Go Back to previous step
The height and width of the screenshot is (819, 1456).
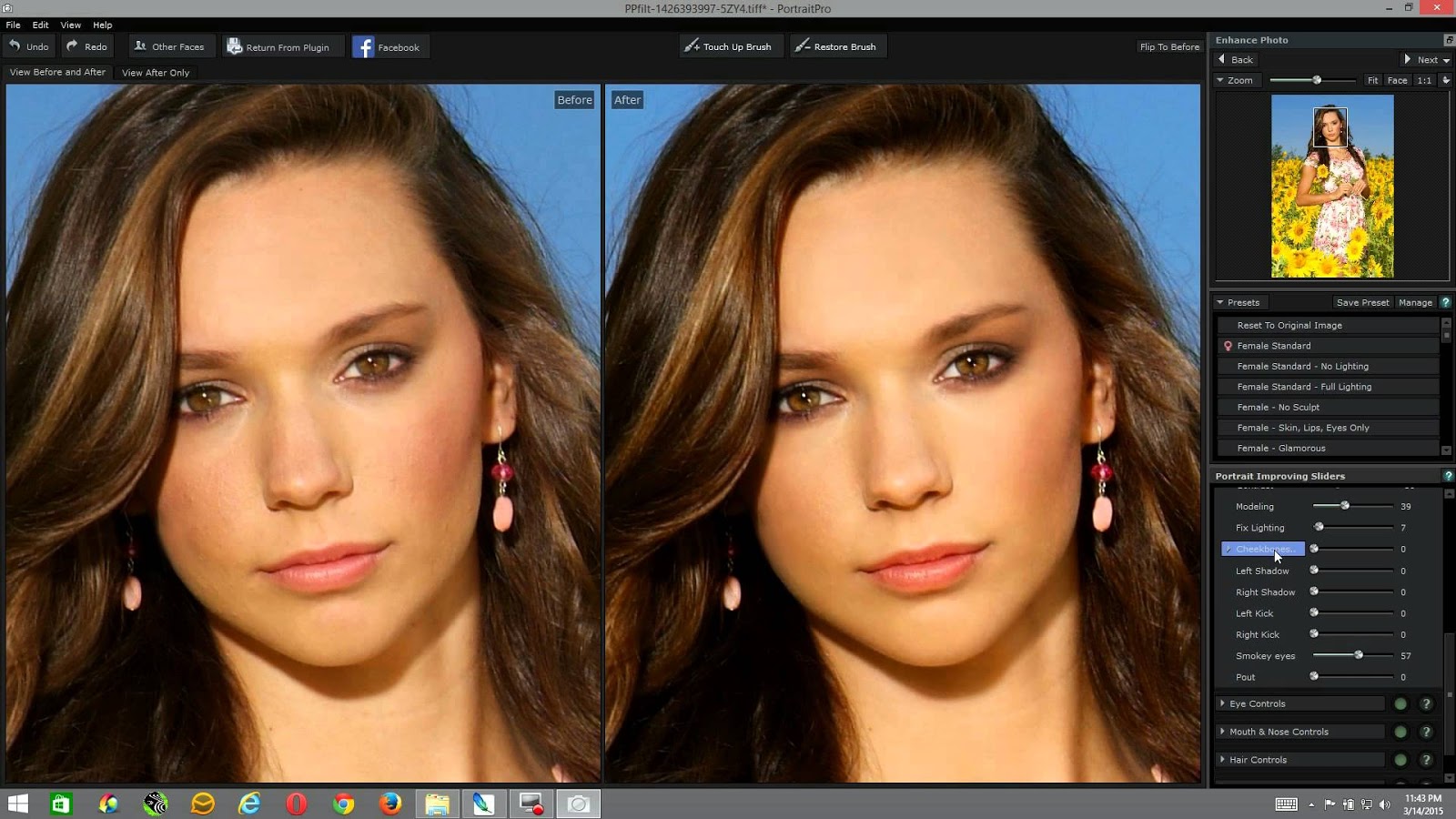1236,59
